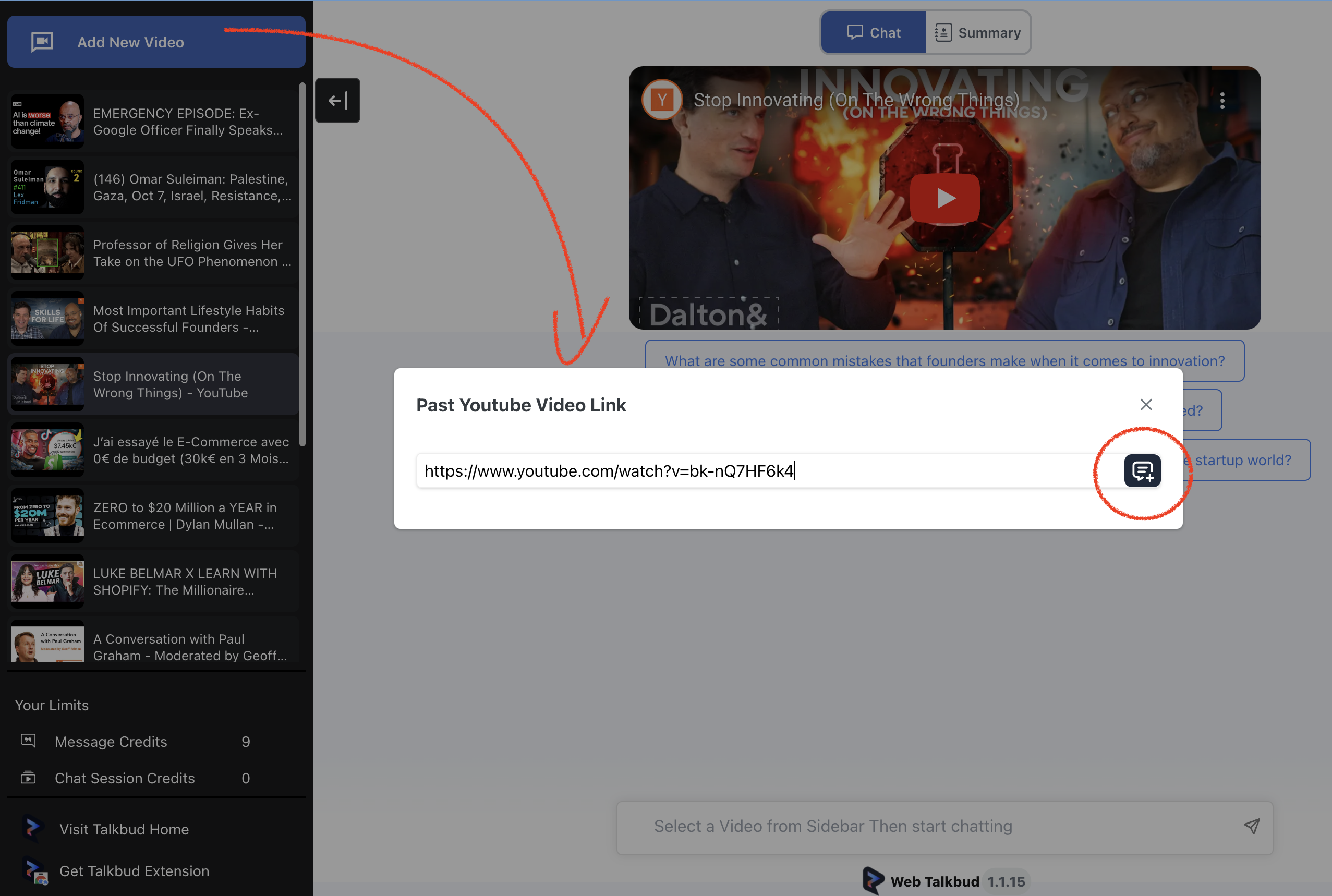This screenshot has width=1332, height=896.
Task: Send message with the paper plane icon
Action: [x=1252, y=826]
